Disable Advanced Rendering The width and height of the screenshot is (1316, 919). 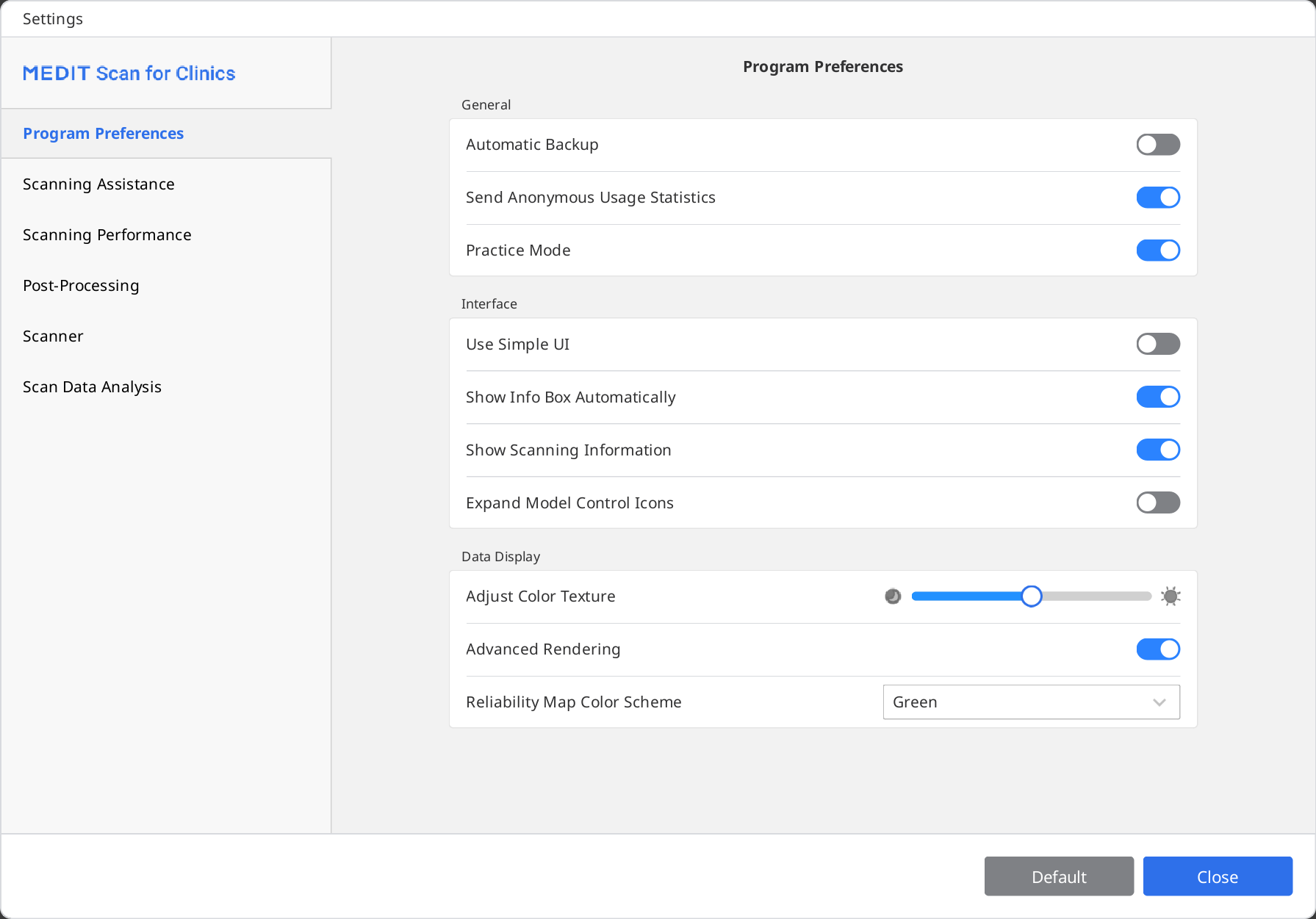click(x=1158, y=649)
